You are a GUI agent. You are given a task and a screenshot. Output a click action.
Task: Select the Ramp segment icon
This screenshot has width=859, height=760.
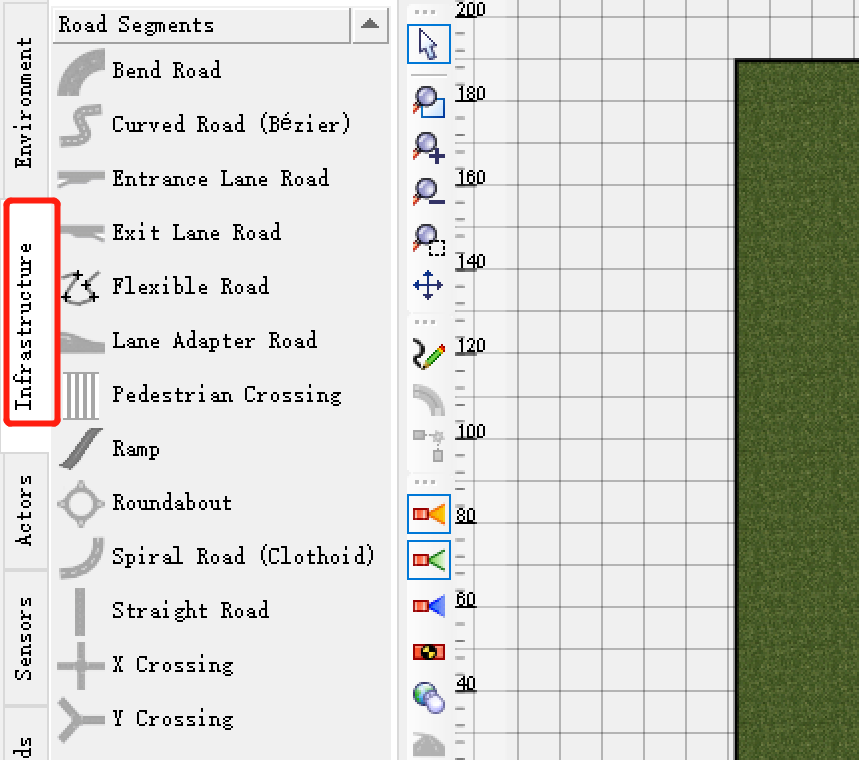81,449
